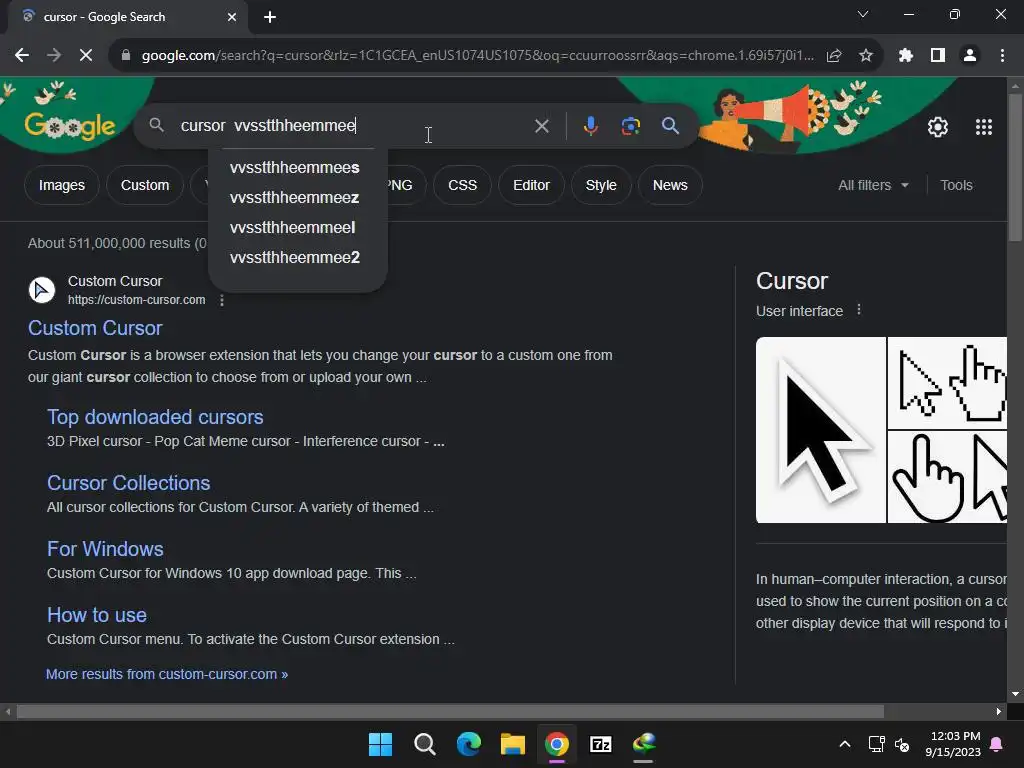Open more options beside User interface
The height and width of the screenshot is (768, 1024).
859,310
